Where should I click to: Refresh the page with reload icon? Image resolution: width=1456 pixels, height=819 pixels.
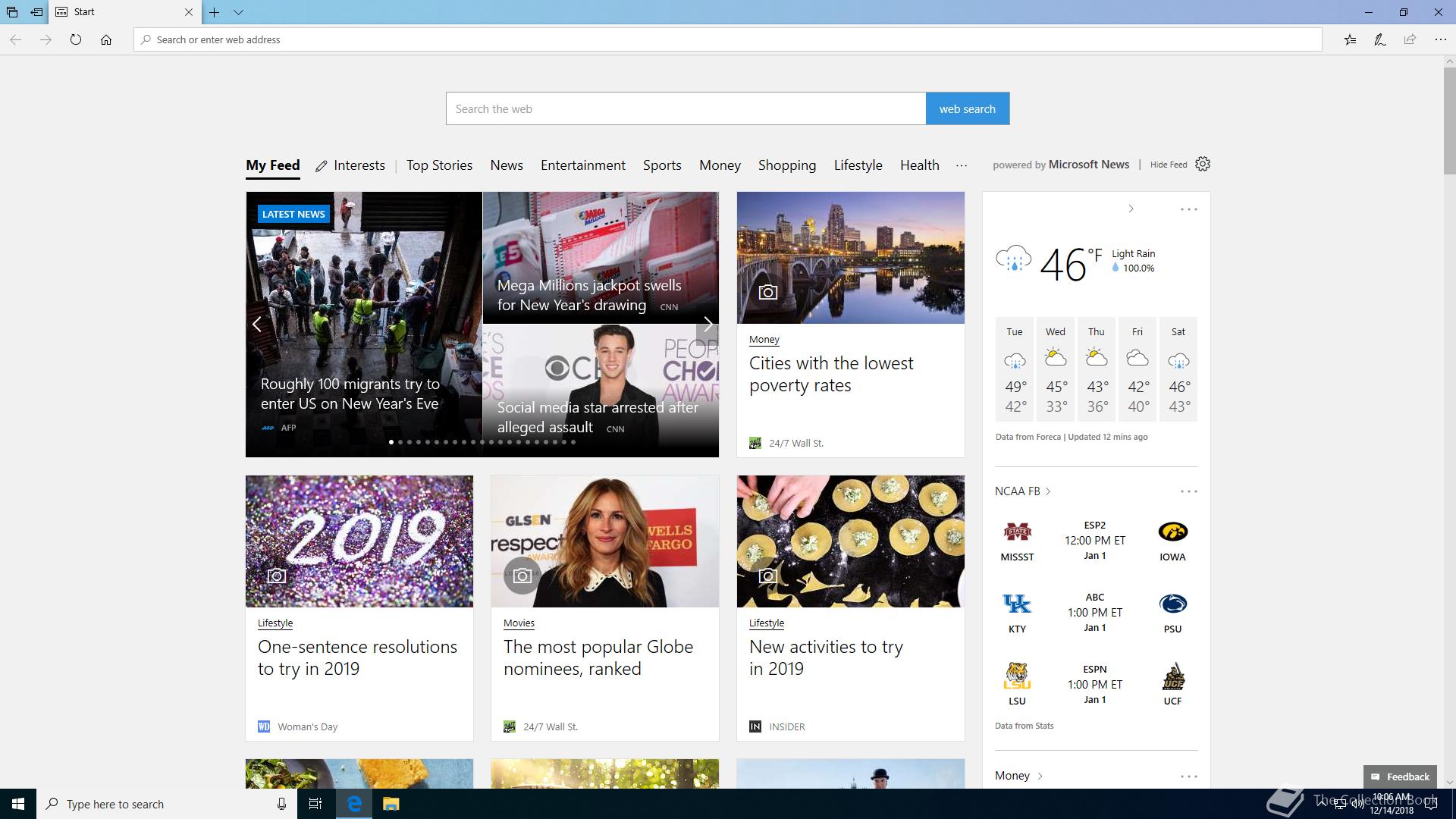pos(76,39)
